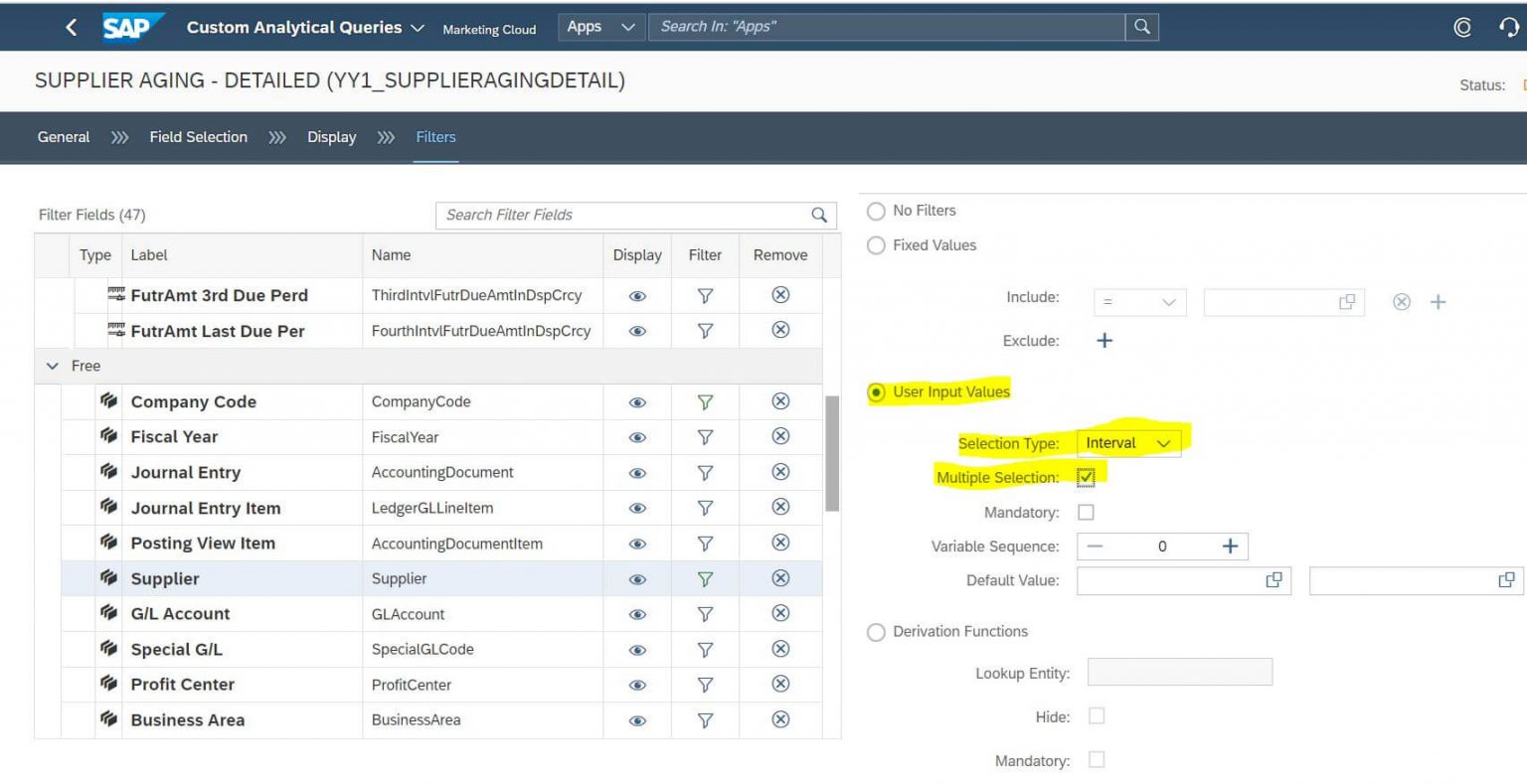Open value help for the Include condition
The height and width of the screenshot is (784, 1527).
1347,302
